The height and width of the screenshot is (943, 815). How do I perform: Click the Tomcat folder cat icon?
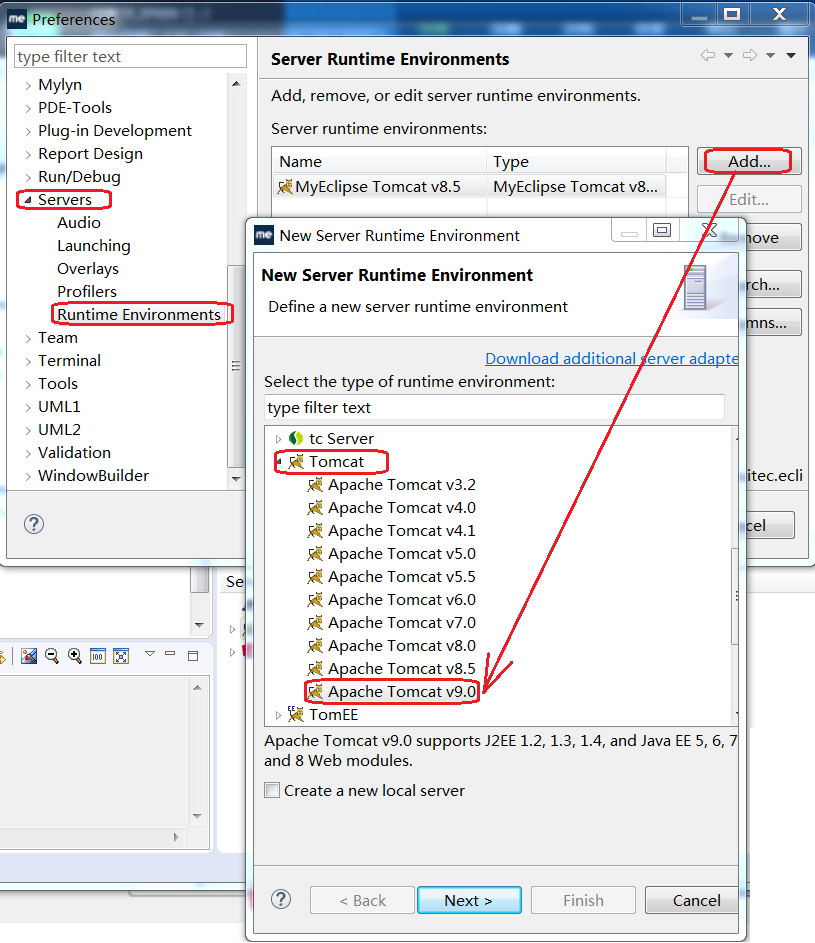296,462
